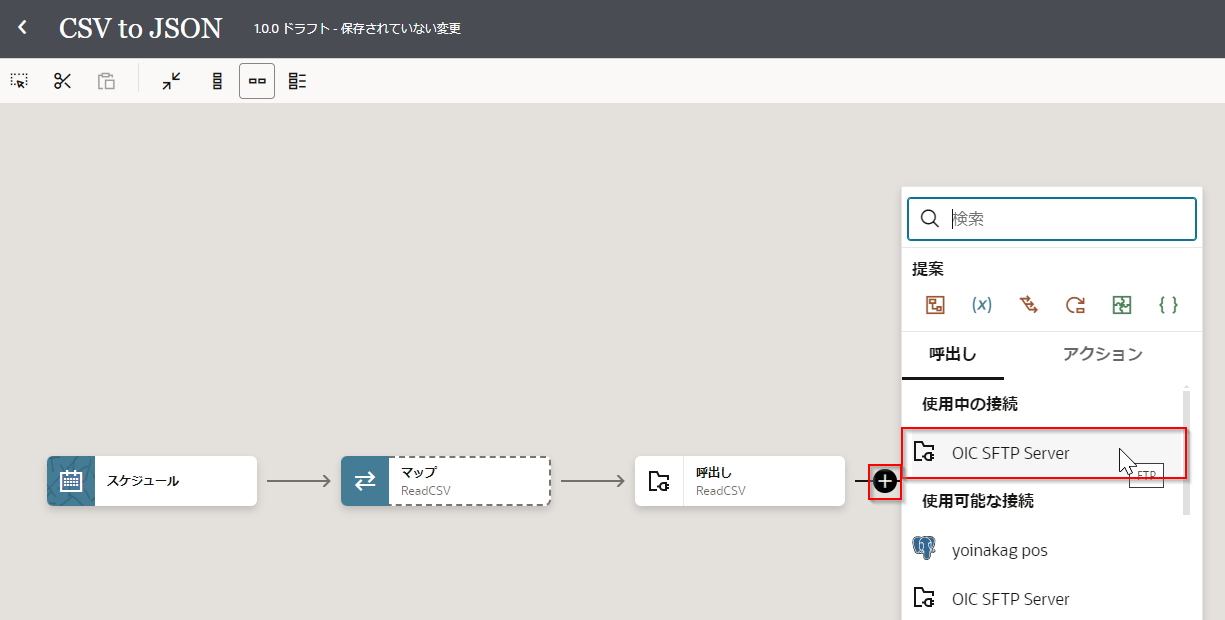Switch to pseudo-code list view

(x=297, y=81)
